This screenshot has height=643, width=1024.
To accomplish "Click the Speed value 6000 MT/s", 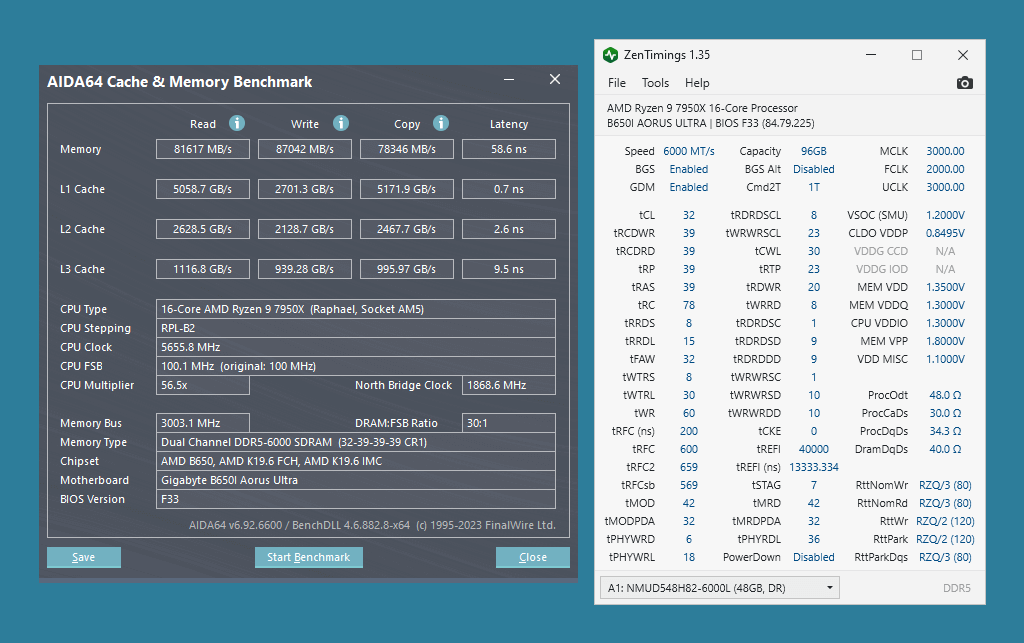I will (688, 151).
